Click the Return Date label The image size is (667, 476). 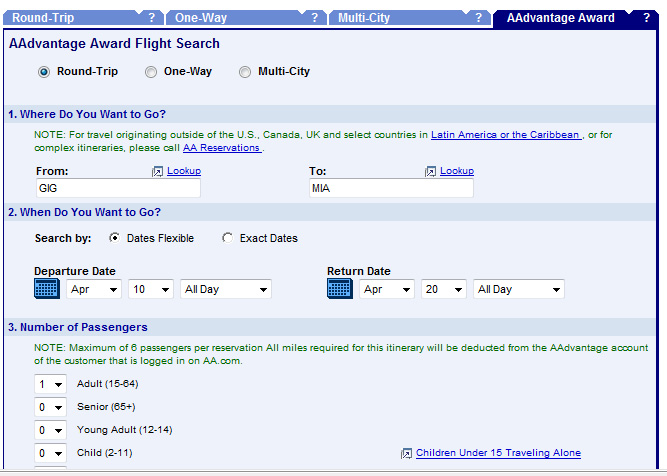point(359,271)
